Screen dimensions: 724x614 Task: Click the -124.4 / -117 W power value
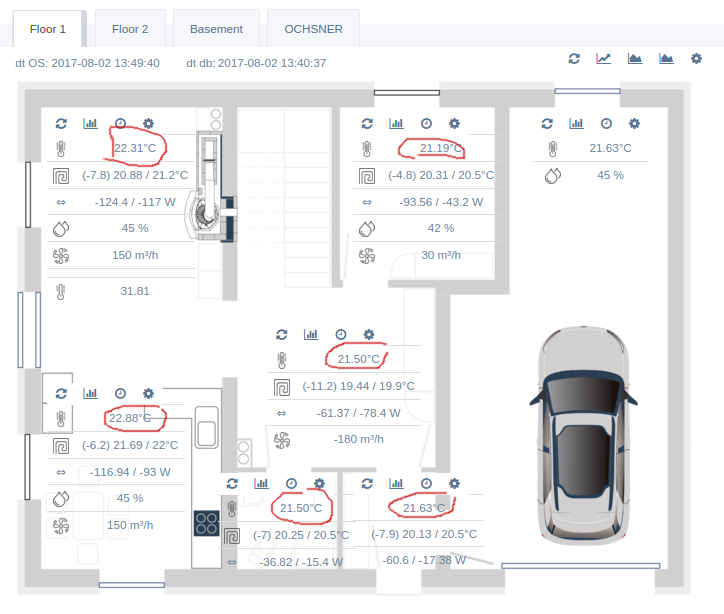135,202
